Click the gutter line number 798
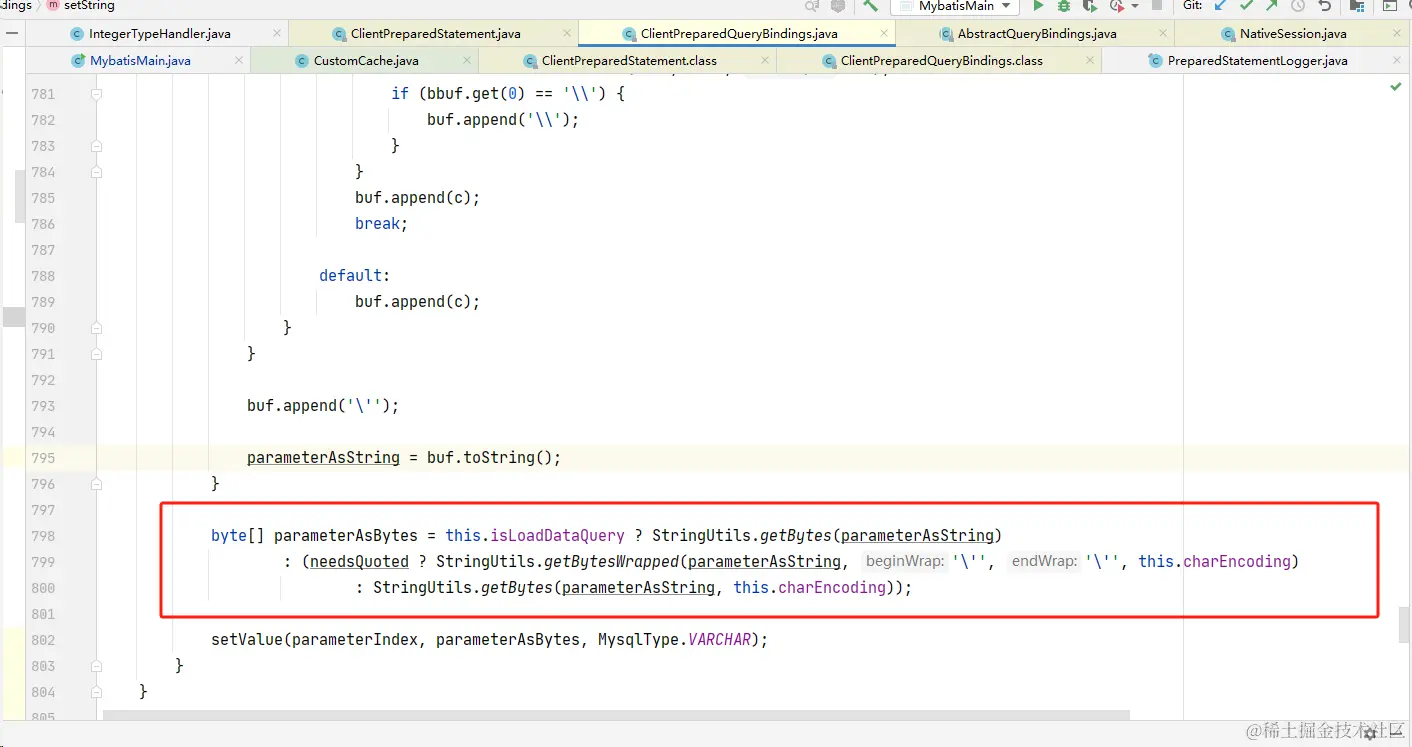Screen dimensions: 1412x747 click(43, 536)
